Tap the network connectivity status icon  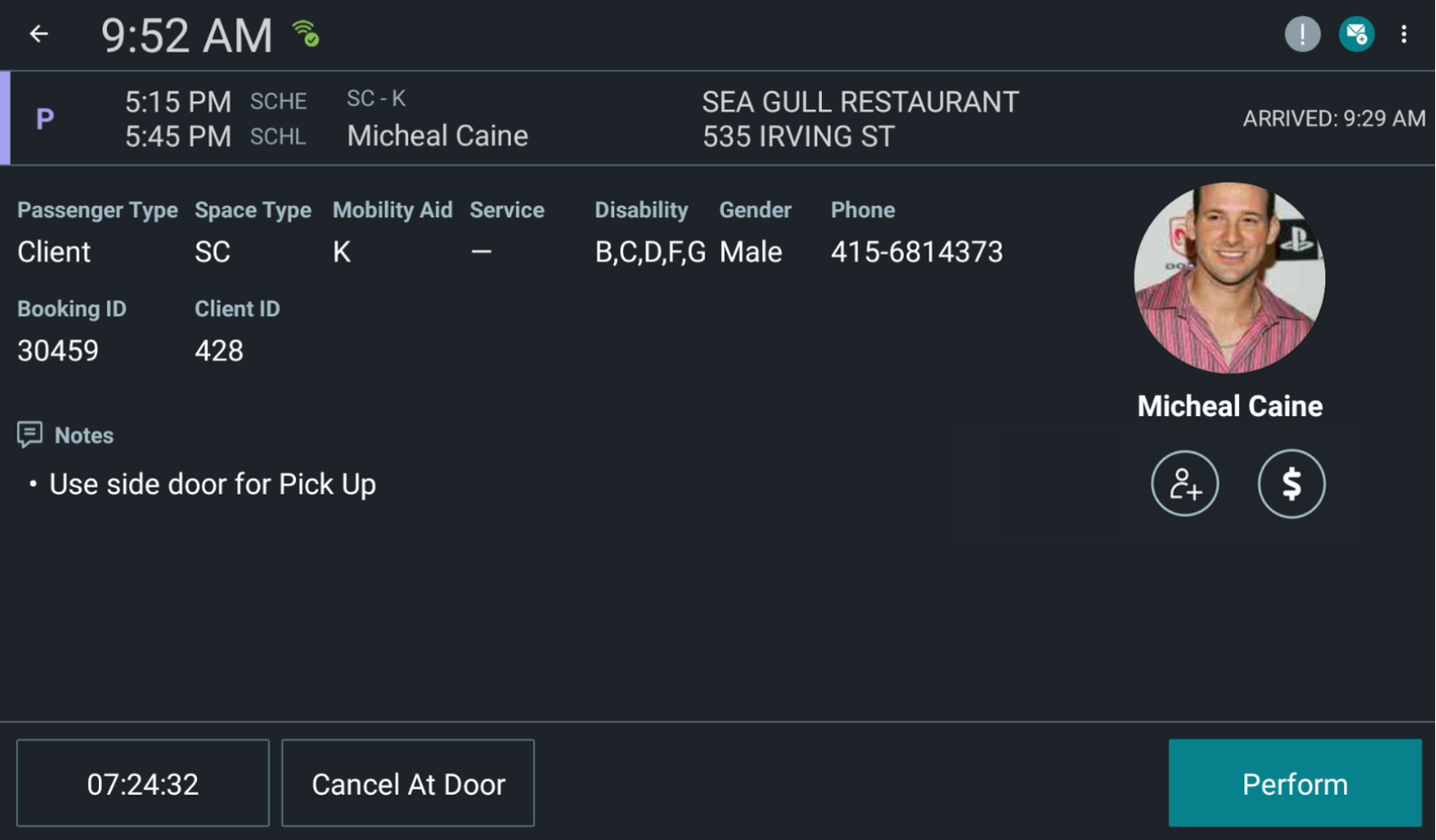(306, 31)
